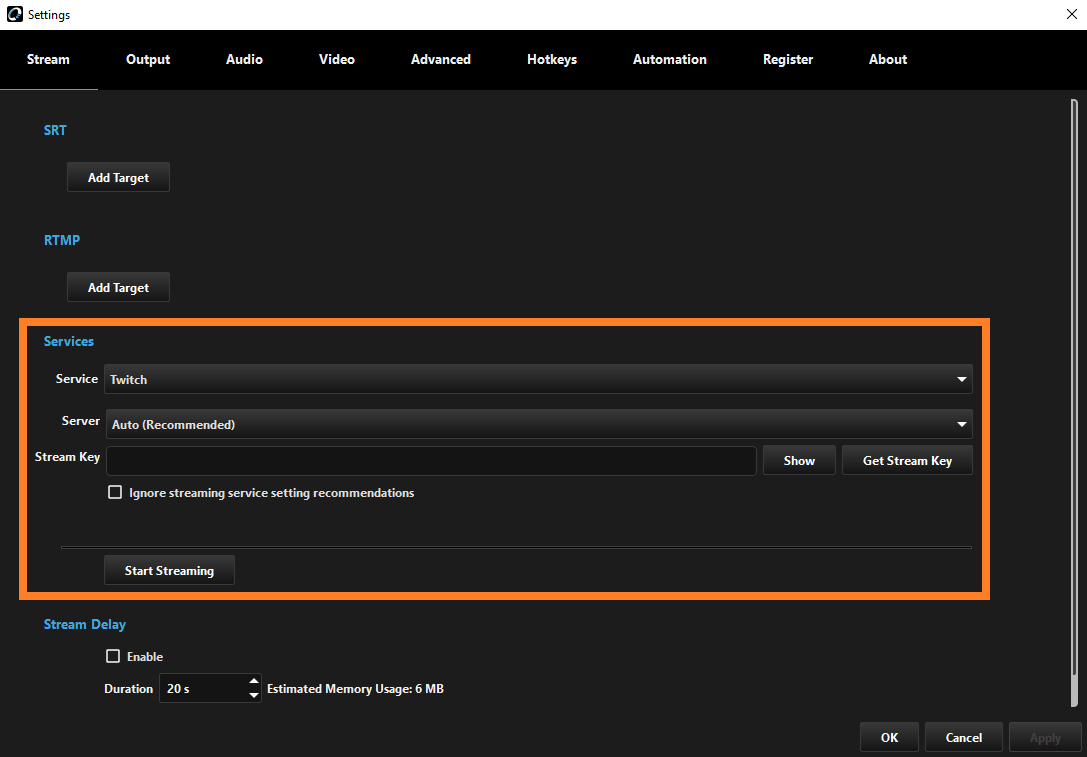Open the Audio settings tab

click(244, 60)
